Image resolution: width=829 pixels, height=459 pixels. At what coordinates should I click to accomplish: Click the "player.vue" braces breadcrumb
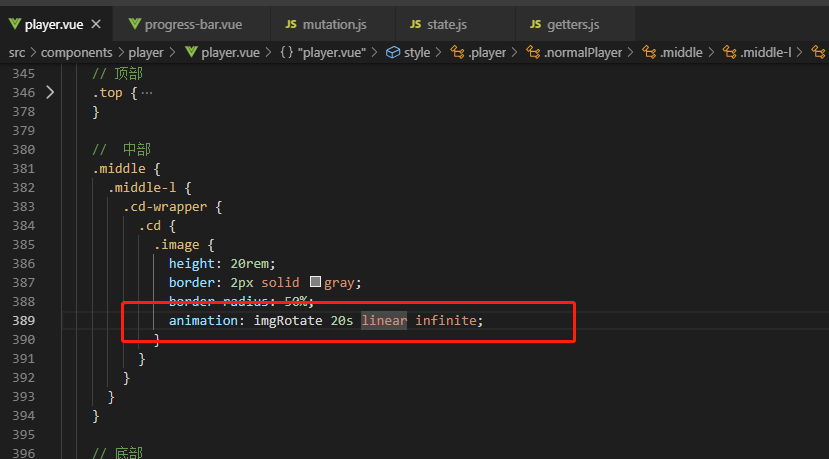[331, 52]
